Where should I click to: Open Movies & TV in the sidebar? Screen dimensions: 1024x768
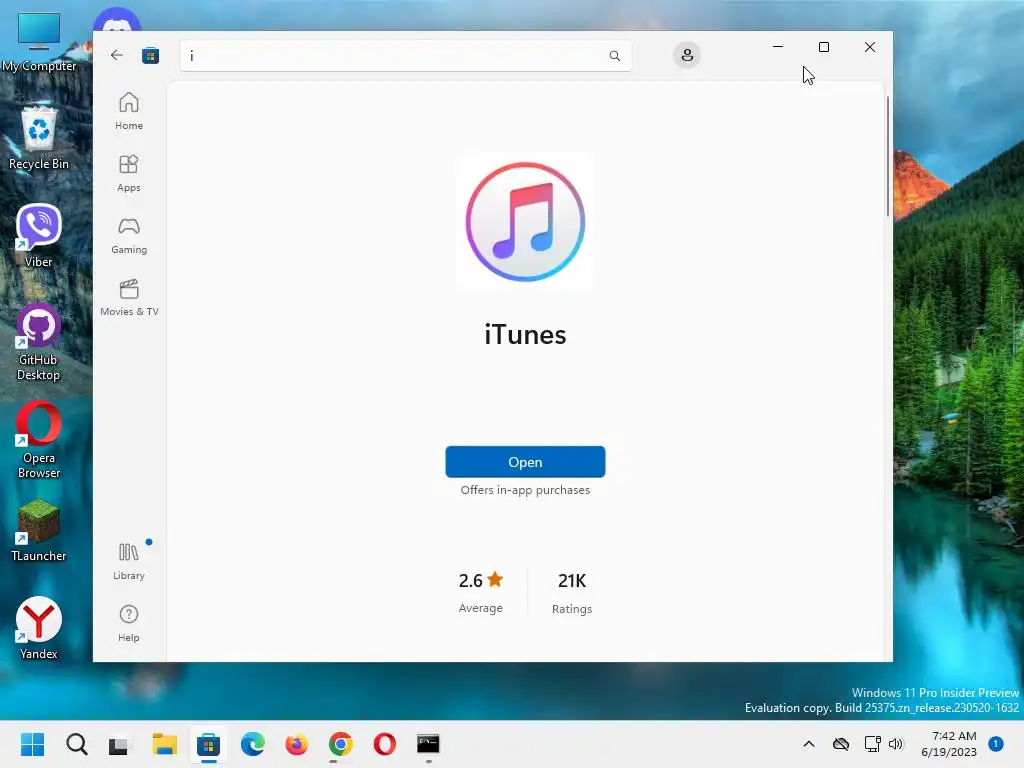point(129,297)
